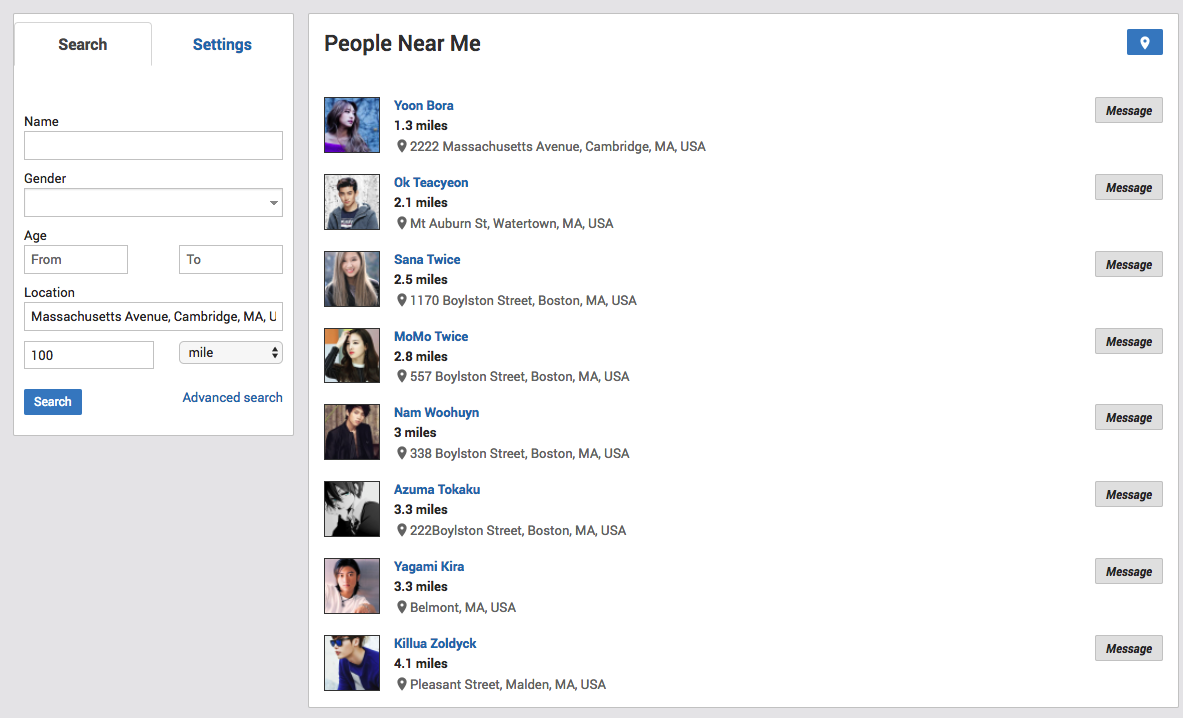The image size is (1183, 718).
Task: Select the Search tab
Action: [83, 44]
